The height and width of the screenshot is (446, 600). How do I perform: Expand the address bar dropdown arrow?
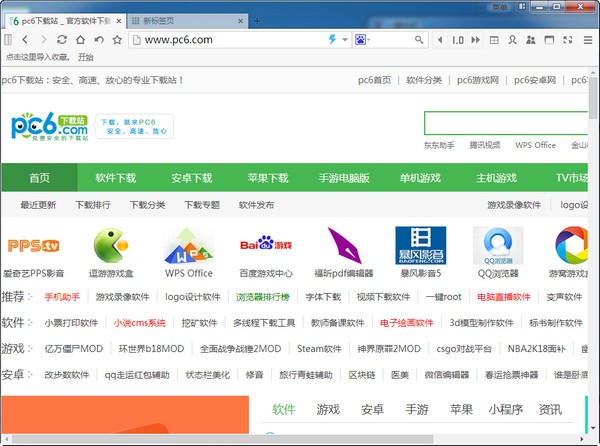[x=344, y=40]
